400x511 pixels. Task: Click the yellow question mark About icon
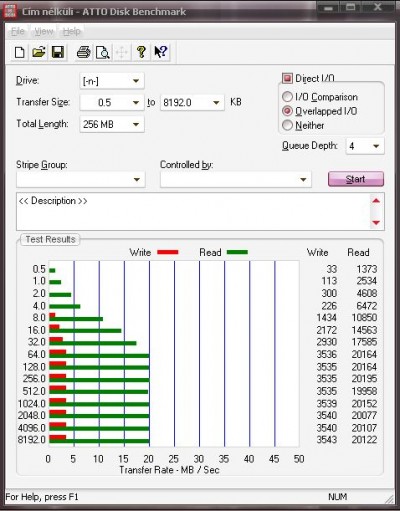pyautogui.click(x=141, y=52)
